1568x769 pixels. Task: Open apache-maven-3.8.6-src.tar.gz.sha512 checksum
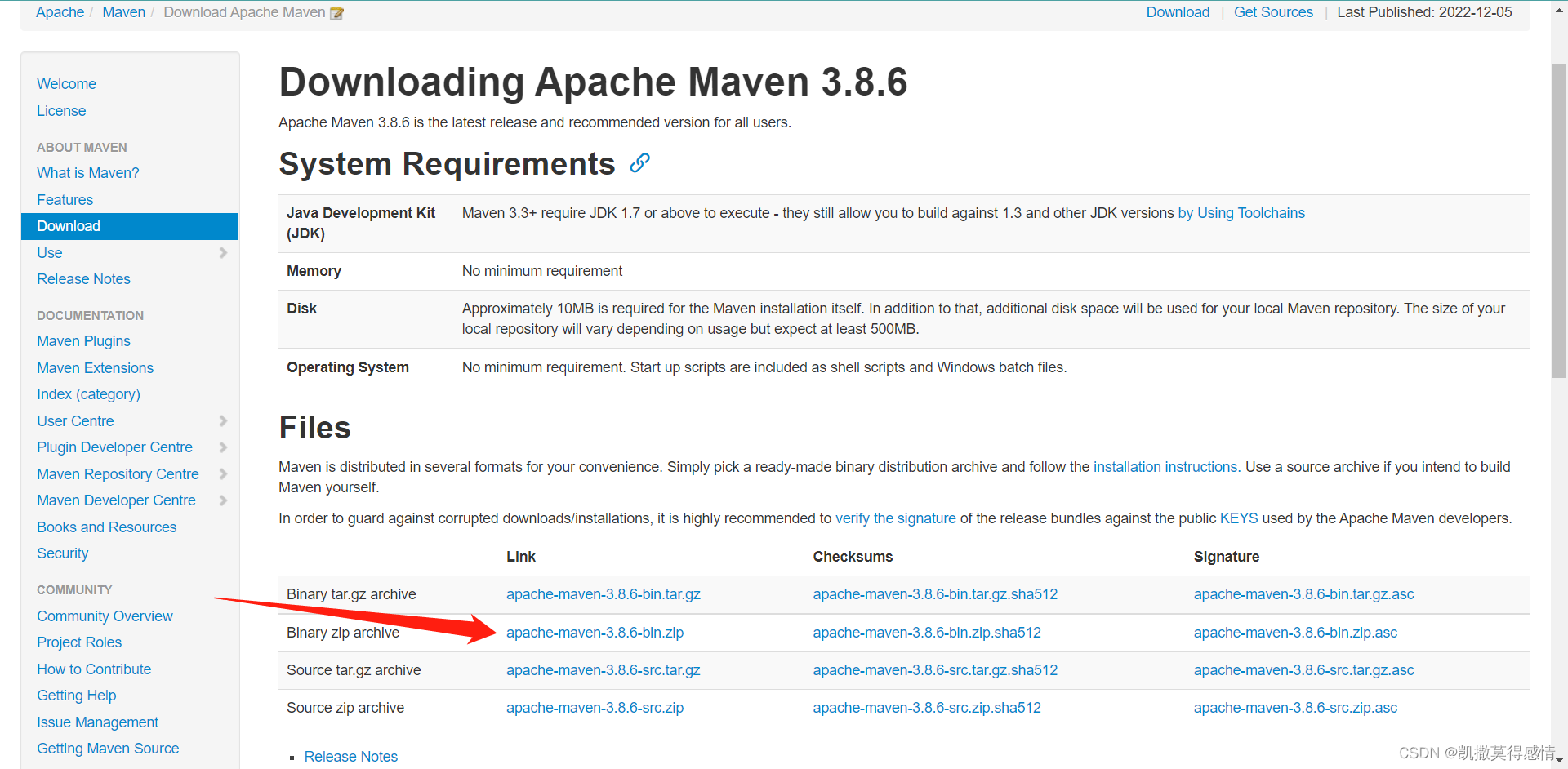935,670
